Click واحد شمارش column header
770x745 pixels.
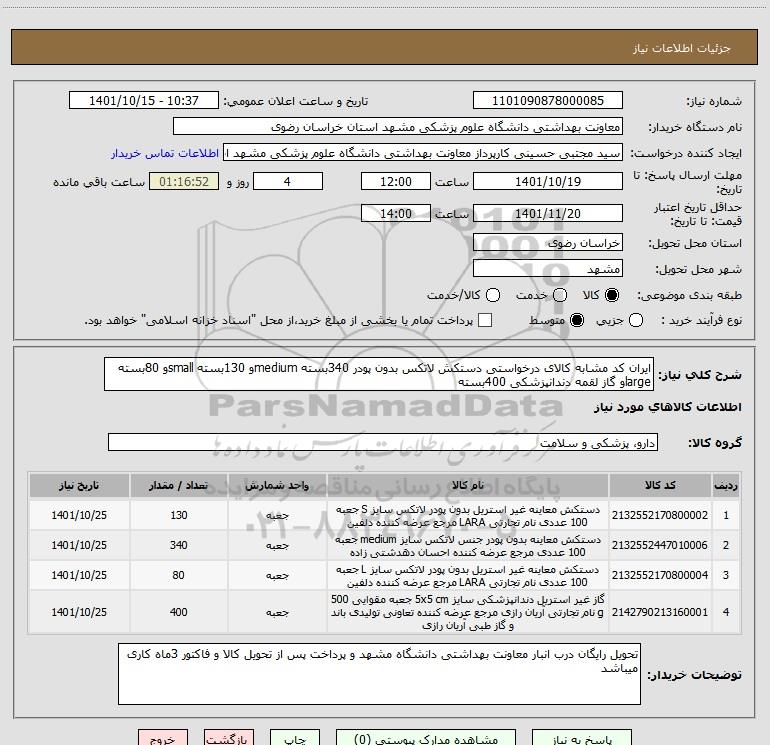pyautogui.click(x=277, y=485)
